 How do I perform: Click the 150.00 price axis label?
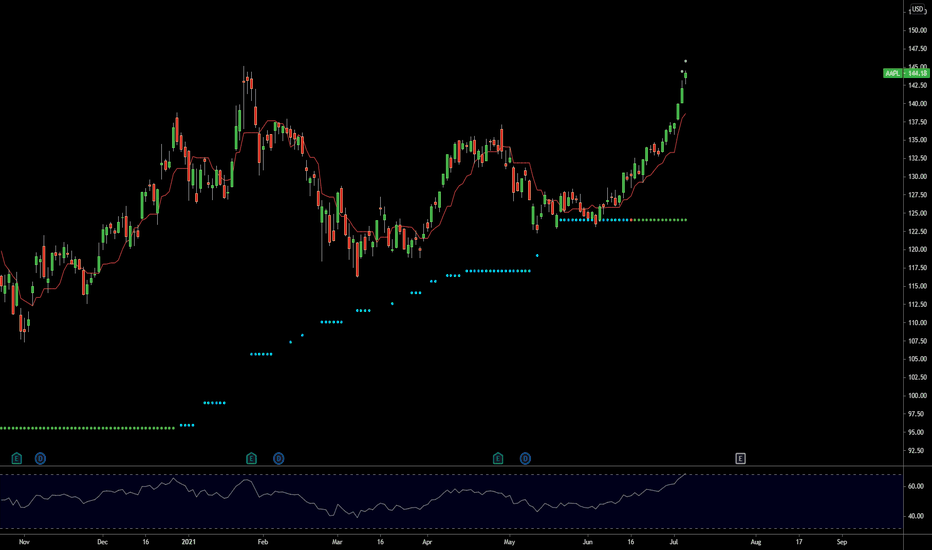(x=917, y=30)
